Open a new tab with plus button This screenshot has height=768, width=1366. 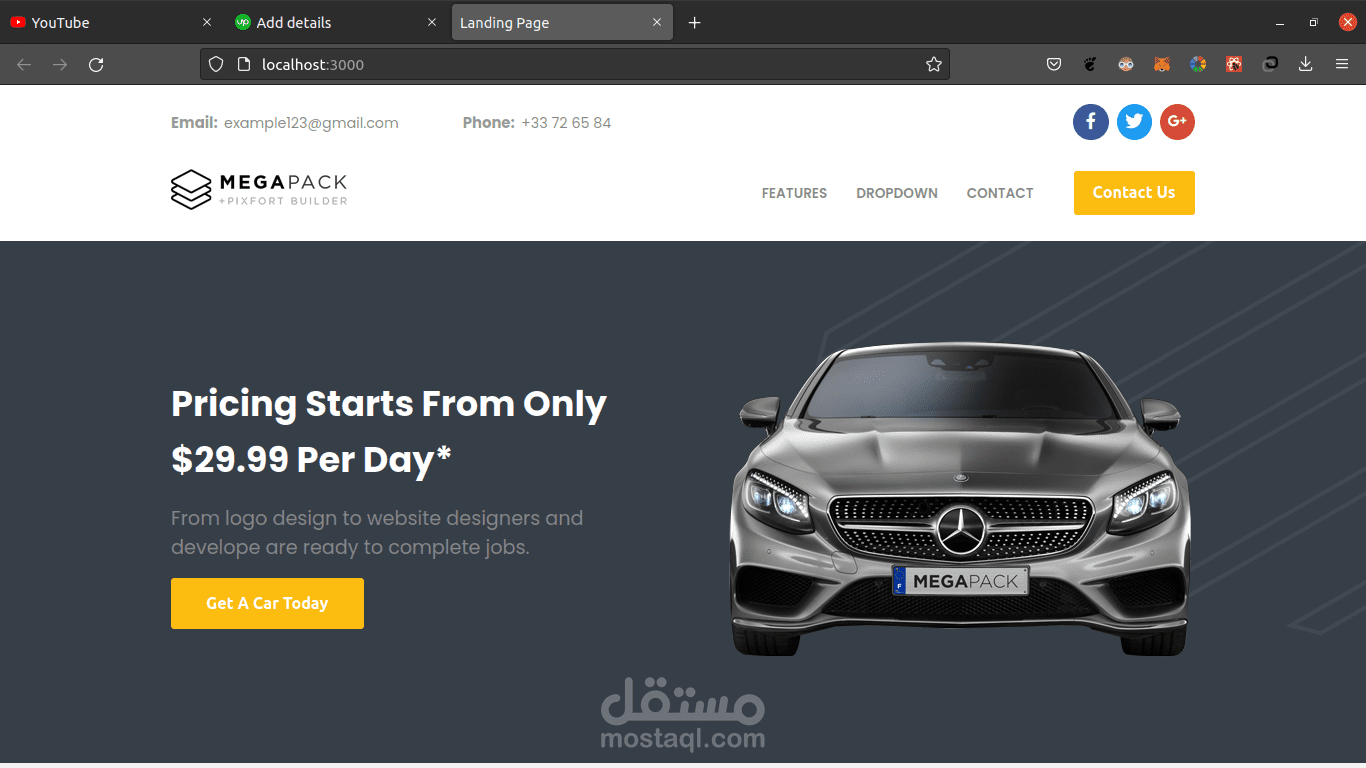[695, 22]
